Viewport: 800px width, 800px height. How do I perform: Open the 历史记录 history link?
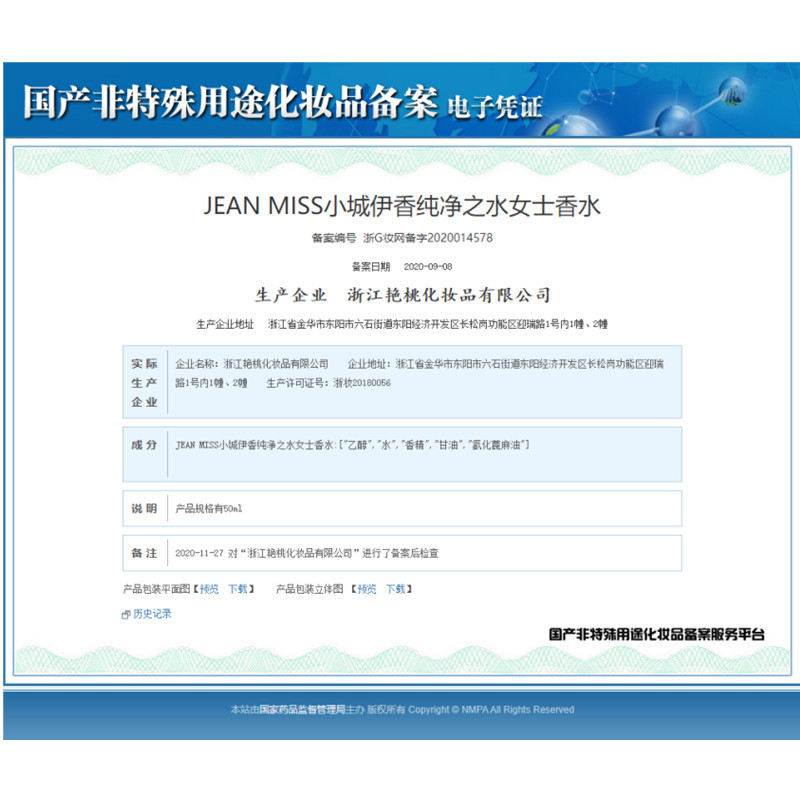[x=152, y=614]
